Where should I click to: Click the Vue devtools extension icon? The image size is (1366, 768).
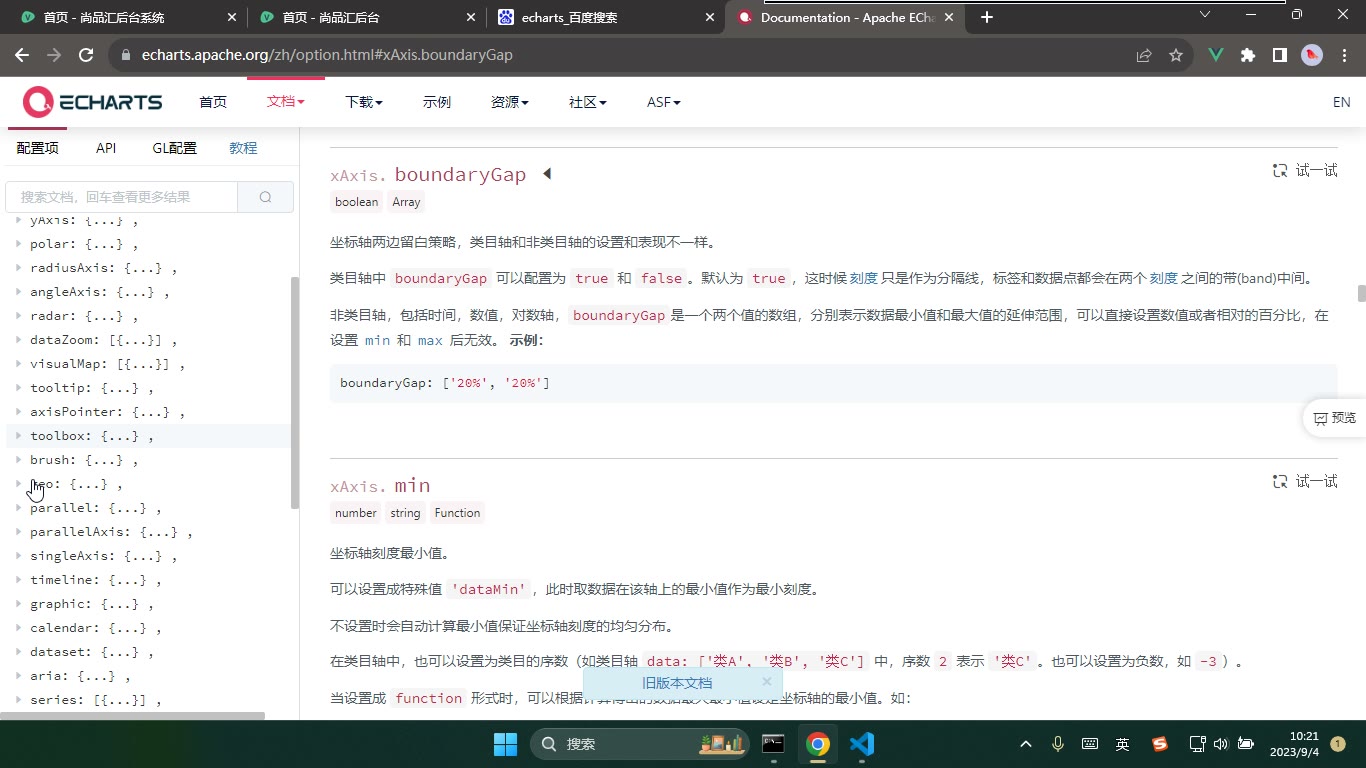[x=1216, y=55]
